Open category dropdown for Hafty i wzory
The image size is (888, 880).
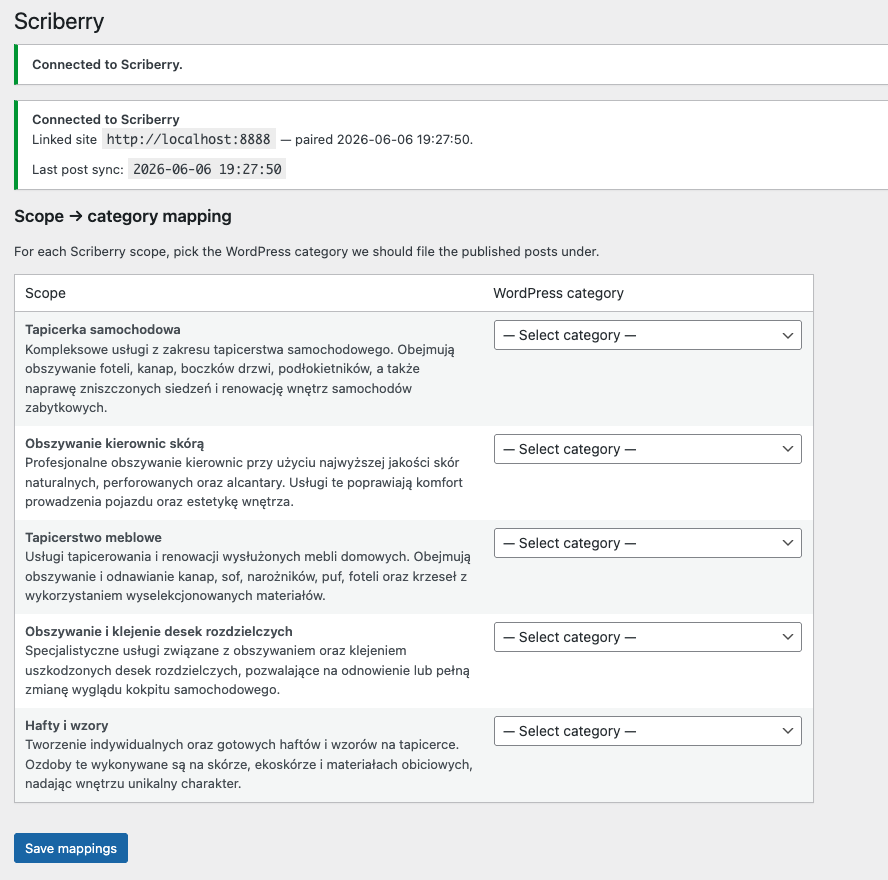[x=647, y=731]
